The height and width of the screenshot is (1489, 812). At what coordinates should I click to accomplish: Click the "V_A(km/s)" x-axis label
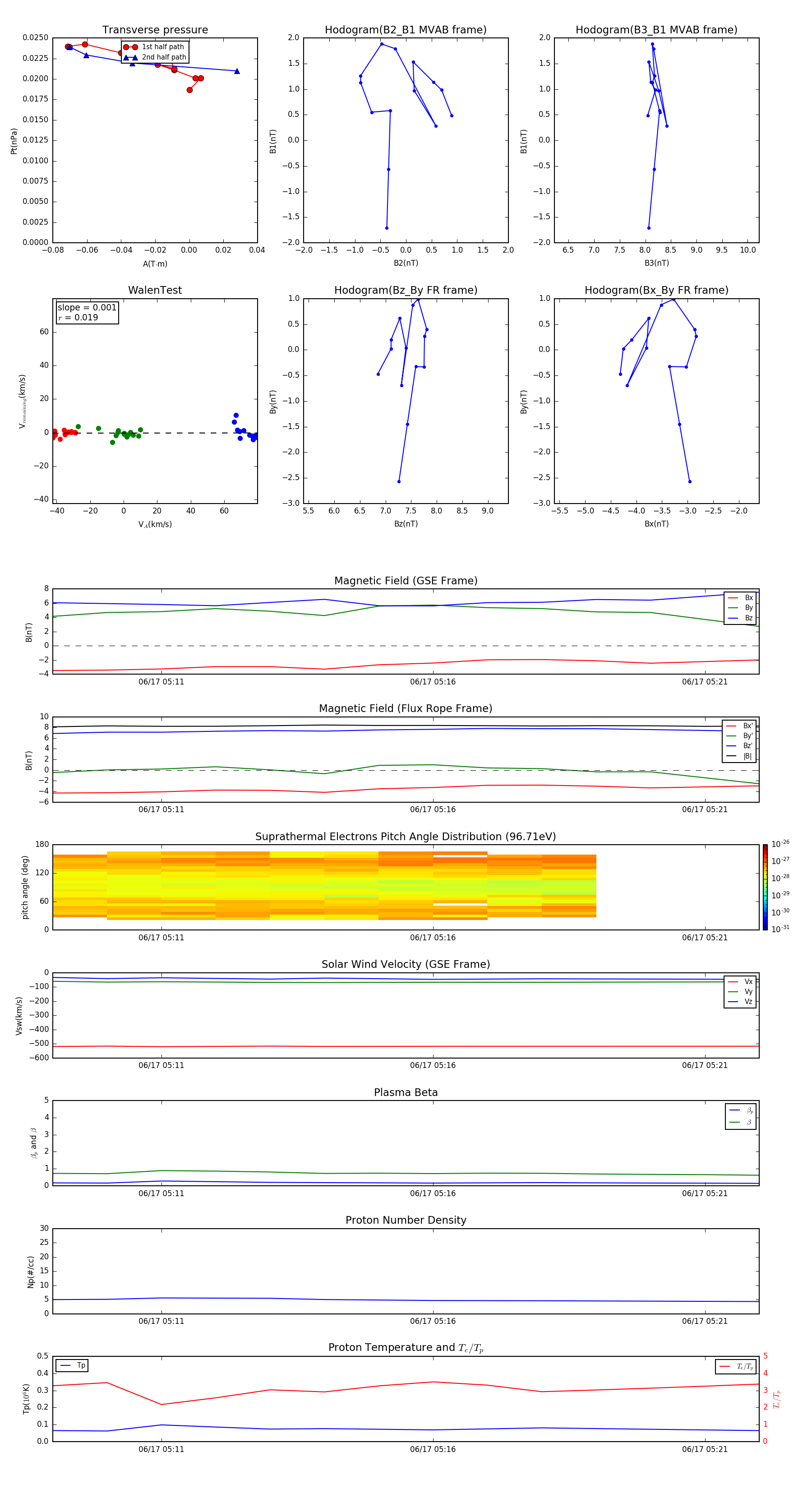click(155, 524)
